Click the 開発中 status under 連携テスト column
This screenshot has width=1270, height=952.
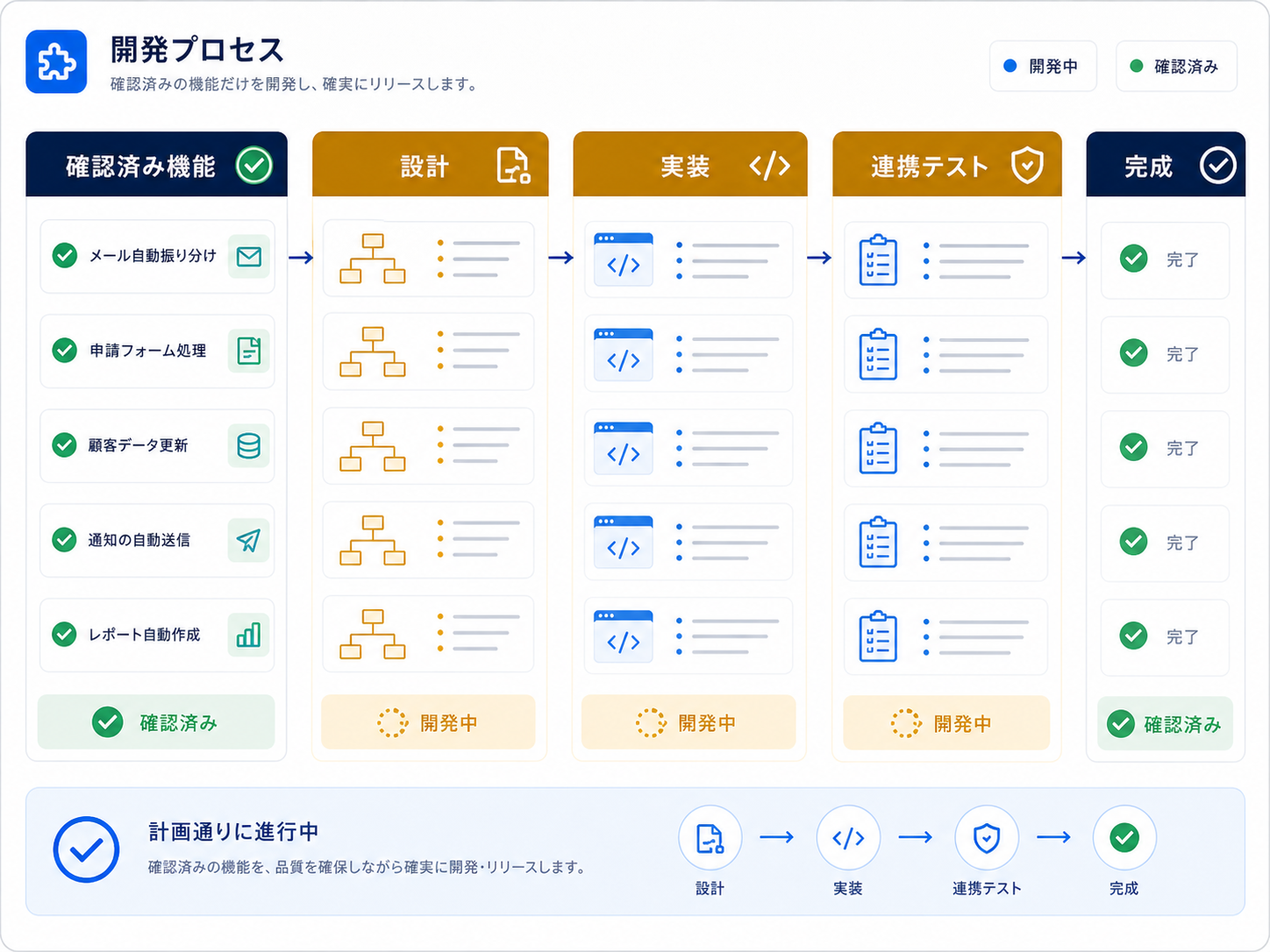[x=946, y=723]
